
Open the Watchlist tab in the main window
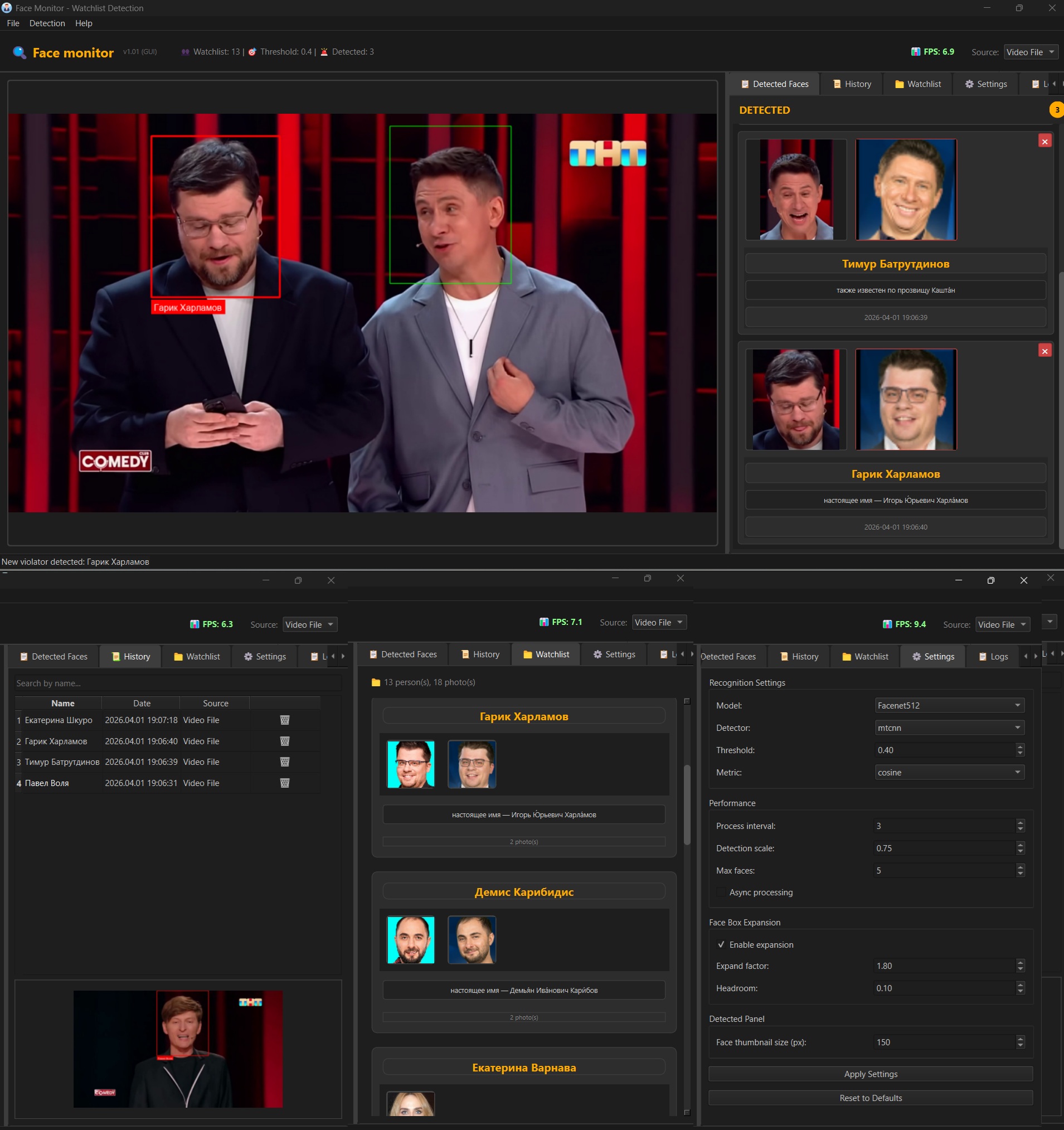[x=918, y=84]
